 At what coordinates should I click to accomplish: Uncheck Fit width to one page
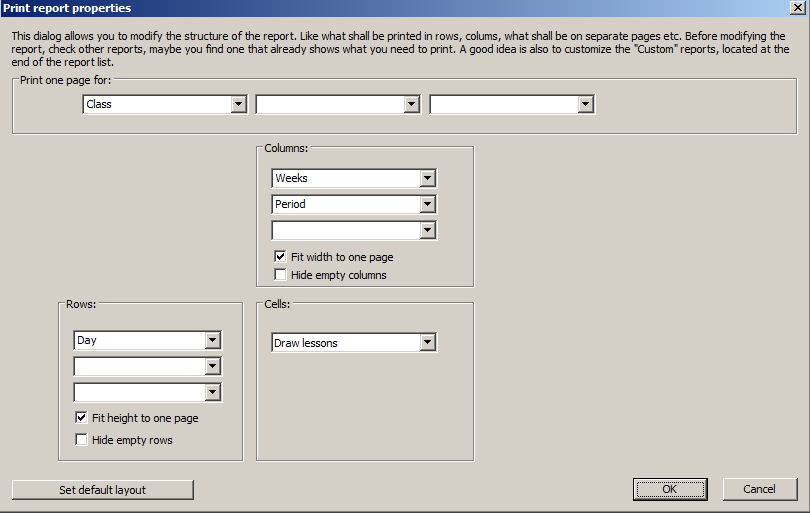(281, 257)
